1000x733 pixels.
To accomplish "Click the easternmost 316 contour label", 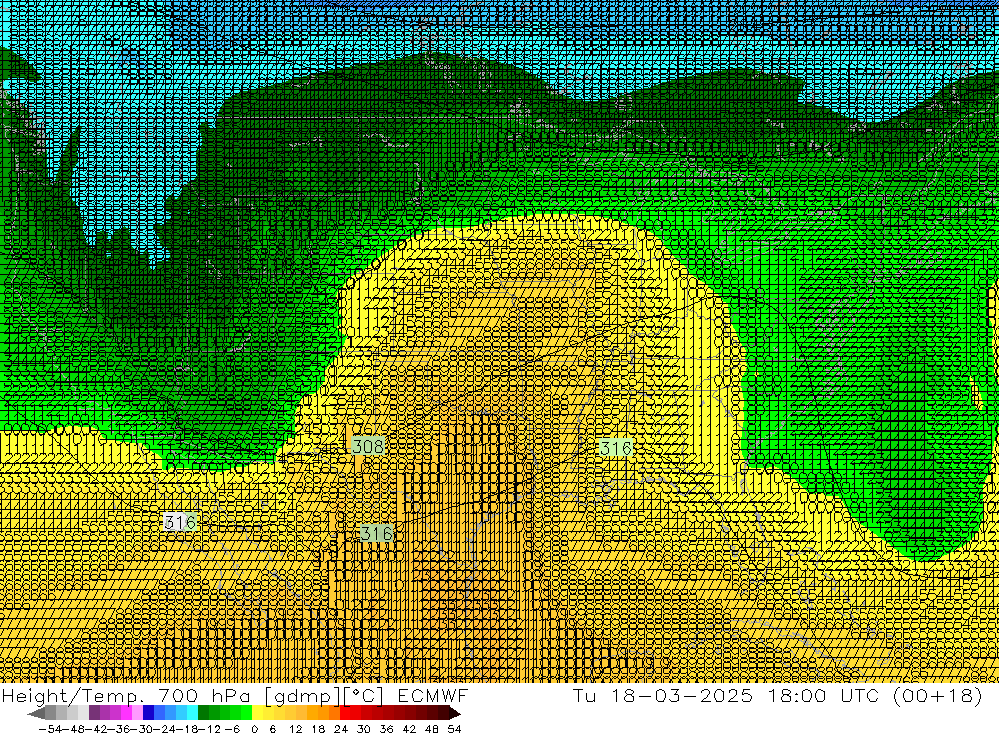I will 615,448.
